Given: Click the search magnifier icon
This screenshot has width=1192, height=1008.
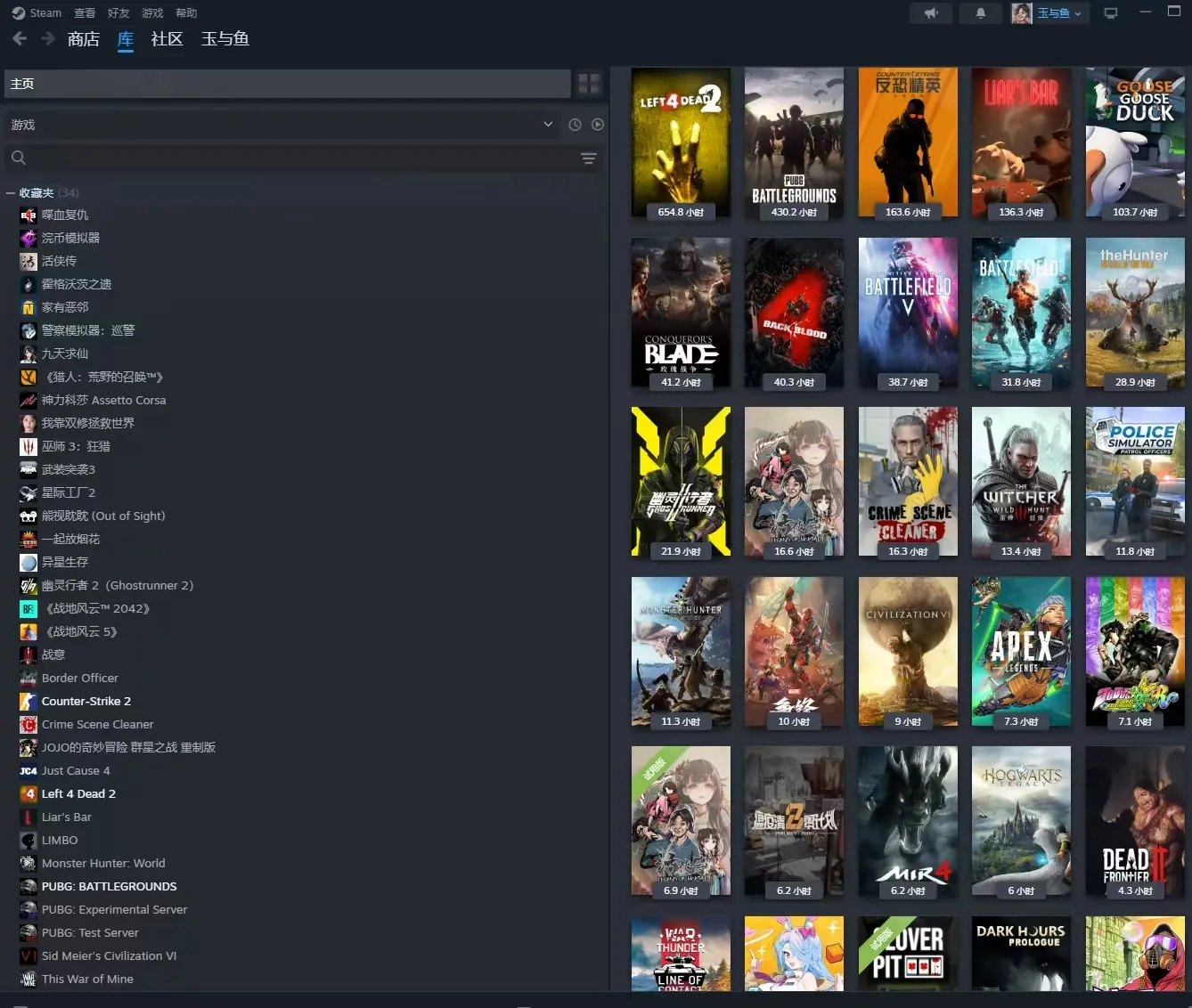Looking at the screenshot, I should [x=19, y=158].
